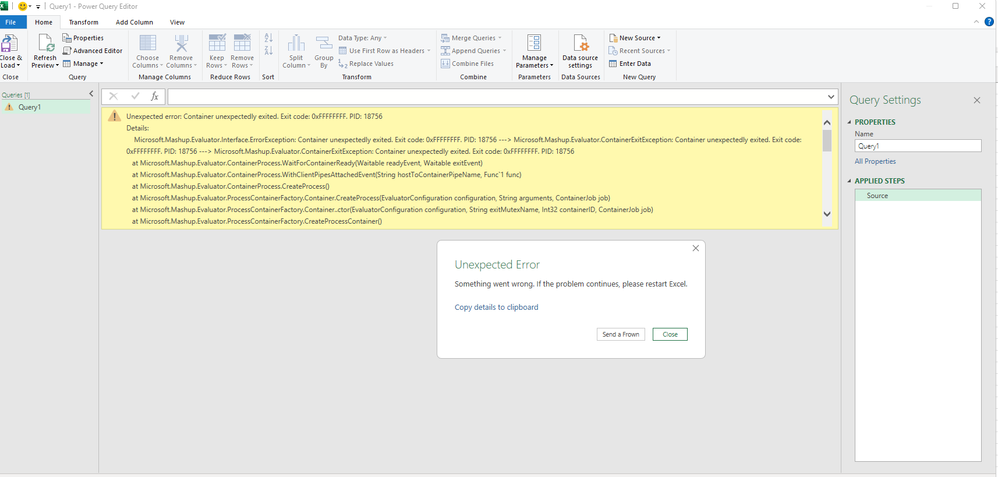Click the Remove Rows icon
The height and width of the screenshot is (477, 998).
pyautogui.click(x=242, y=43)
